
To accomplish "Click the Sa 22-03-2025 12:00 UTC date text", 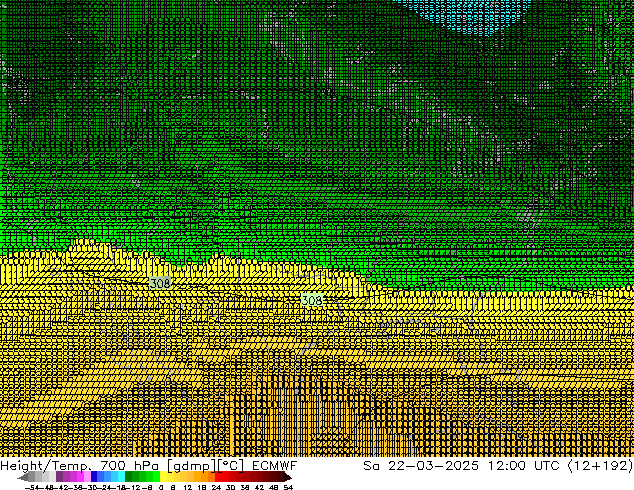I will 461,466.
